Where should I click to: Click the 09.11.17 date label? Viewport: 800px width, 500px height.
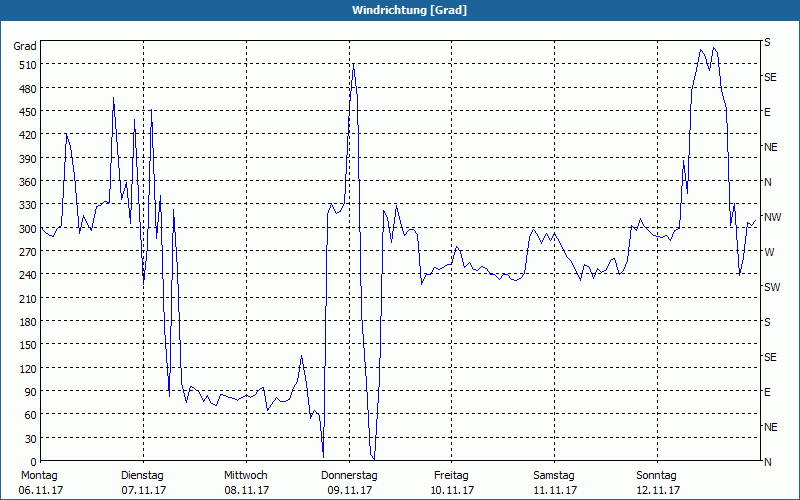coord(349,490)
